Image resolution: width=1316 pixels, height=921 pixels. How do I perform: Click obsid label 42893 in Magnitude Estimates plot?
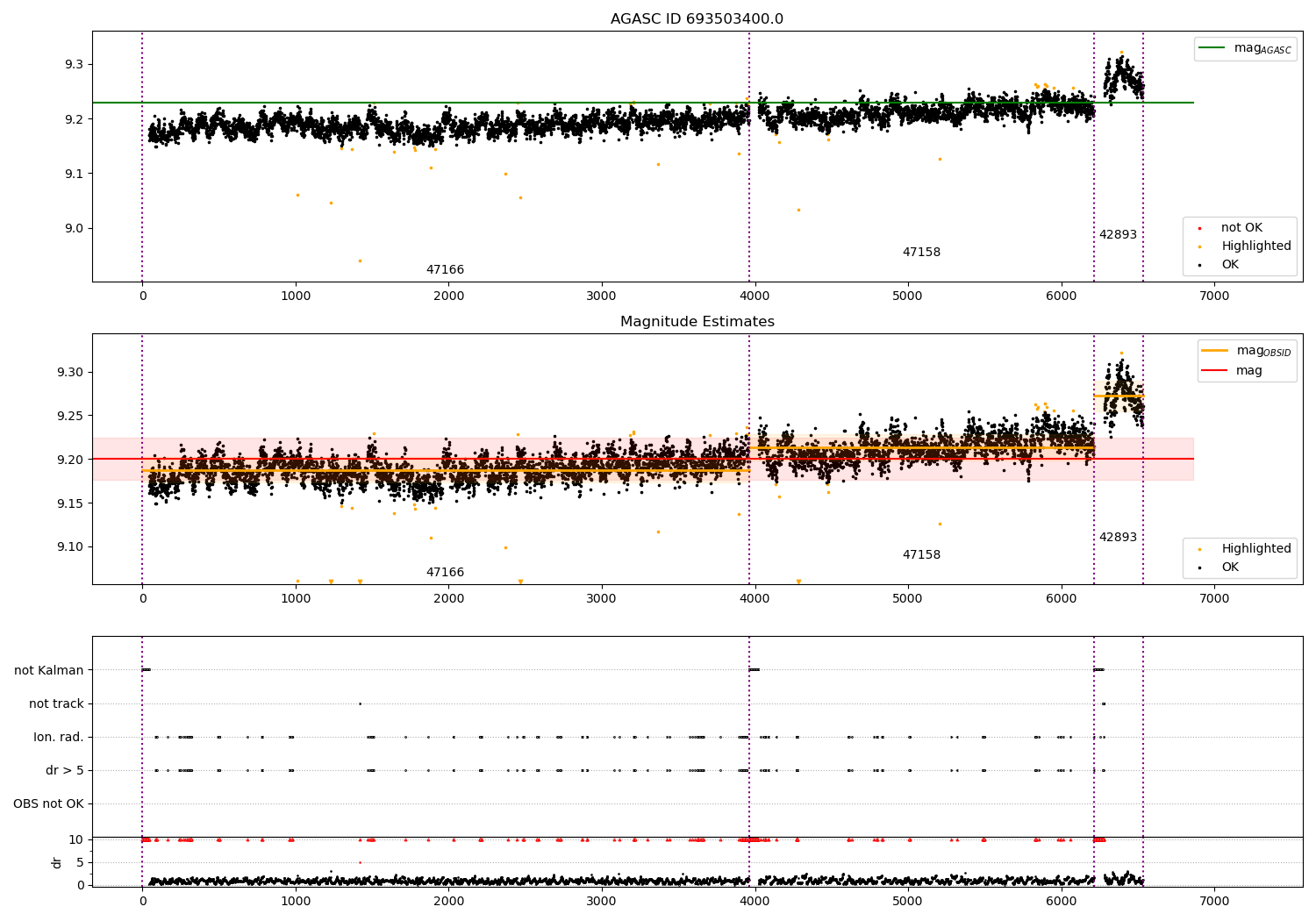click(x=1118, y=537)
